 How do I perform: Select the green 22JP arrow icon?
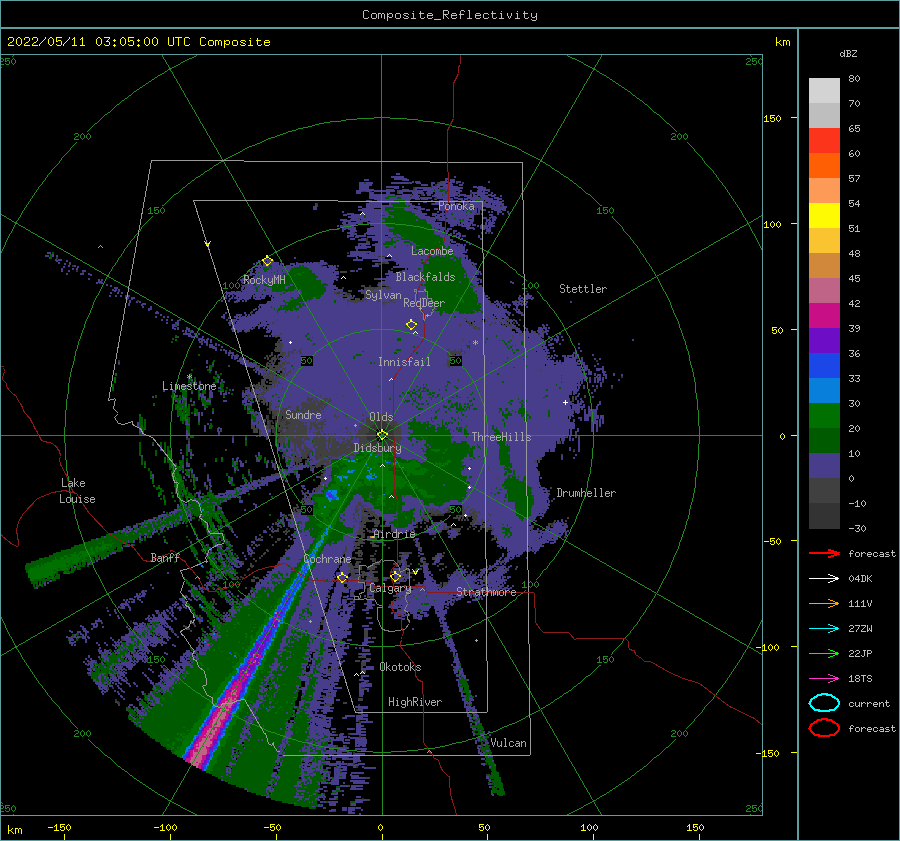[x=824, y=653]
